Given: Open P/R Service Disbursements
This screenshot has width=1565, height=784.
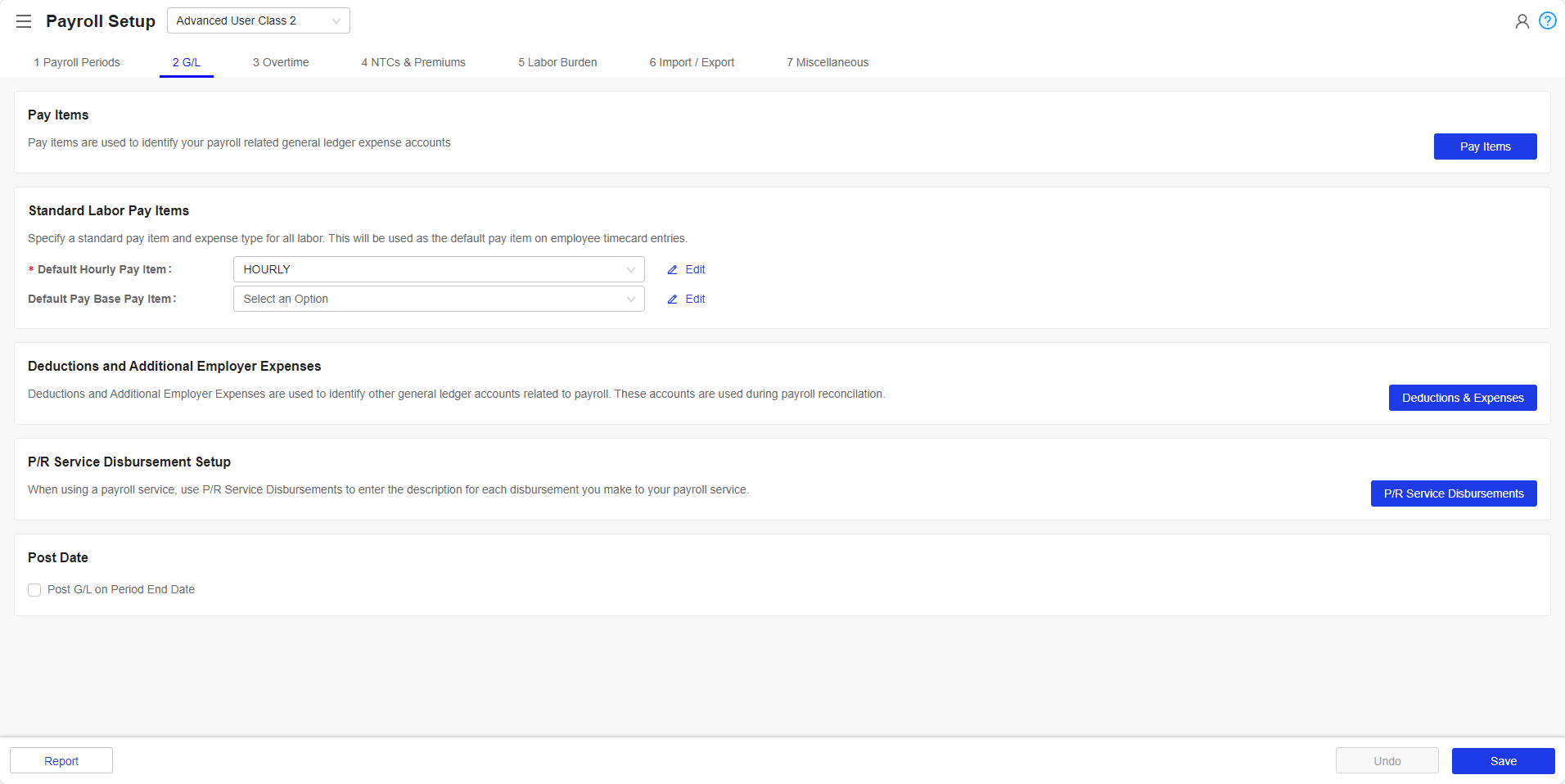Looking at the screenshot, I should click(x=1453, y=494).
